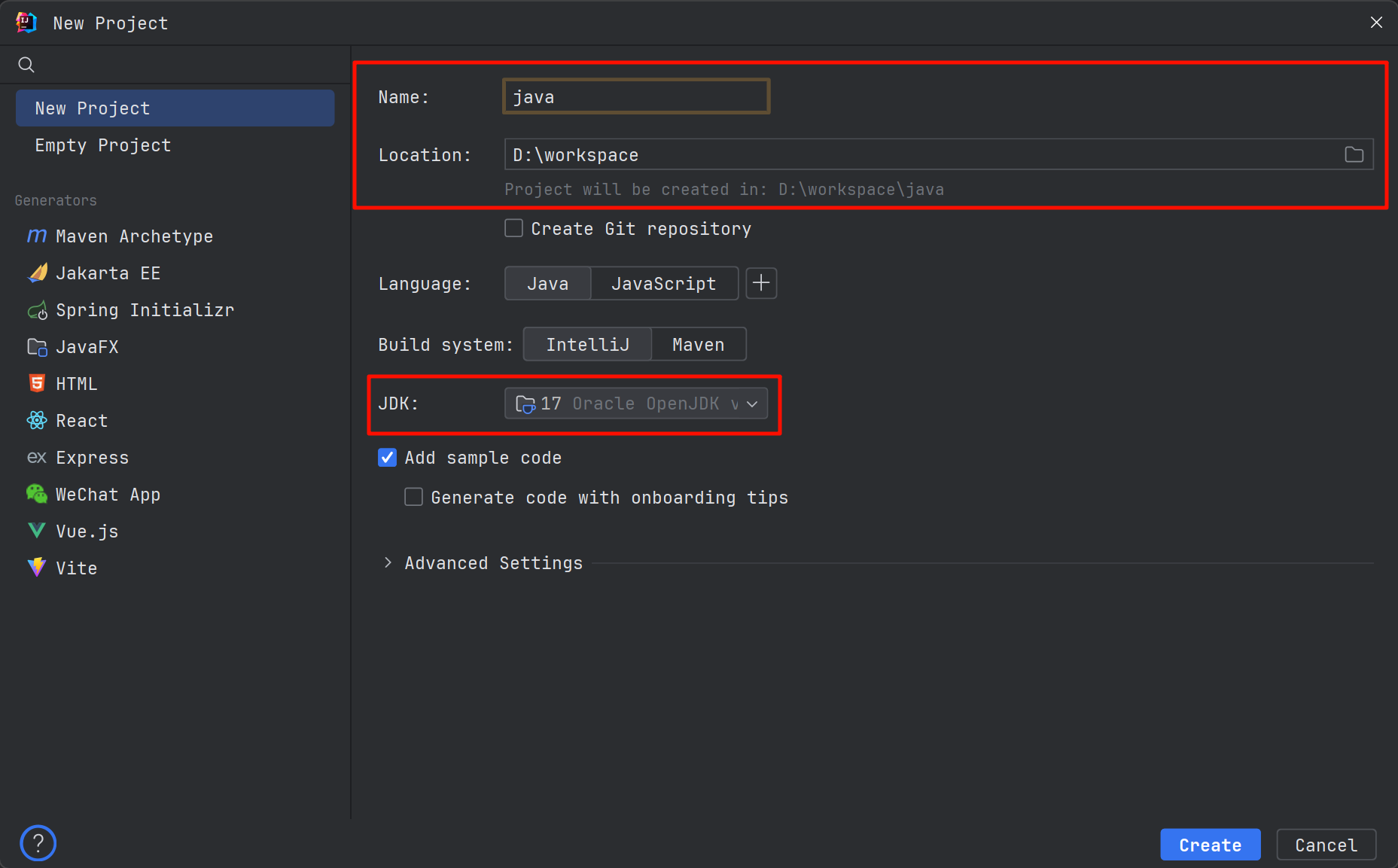Click the Express generator label
1398x868 pixels.
(93, 458)
